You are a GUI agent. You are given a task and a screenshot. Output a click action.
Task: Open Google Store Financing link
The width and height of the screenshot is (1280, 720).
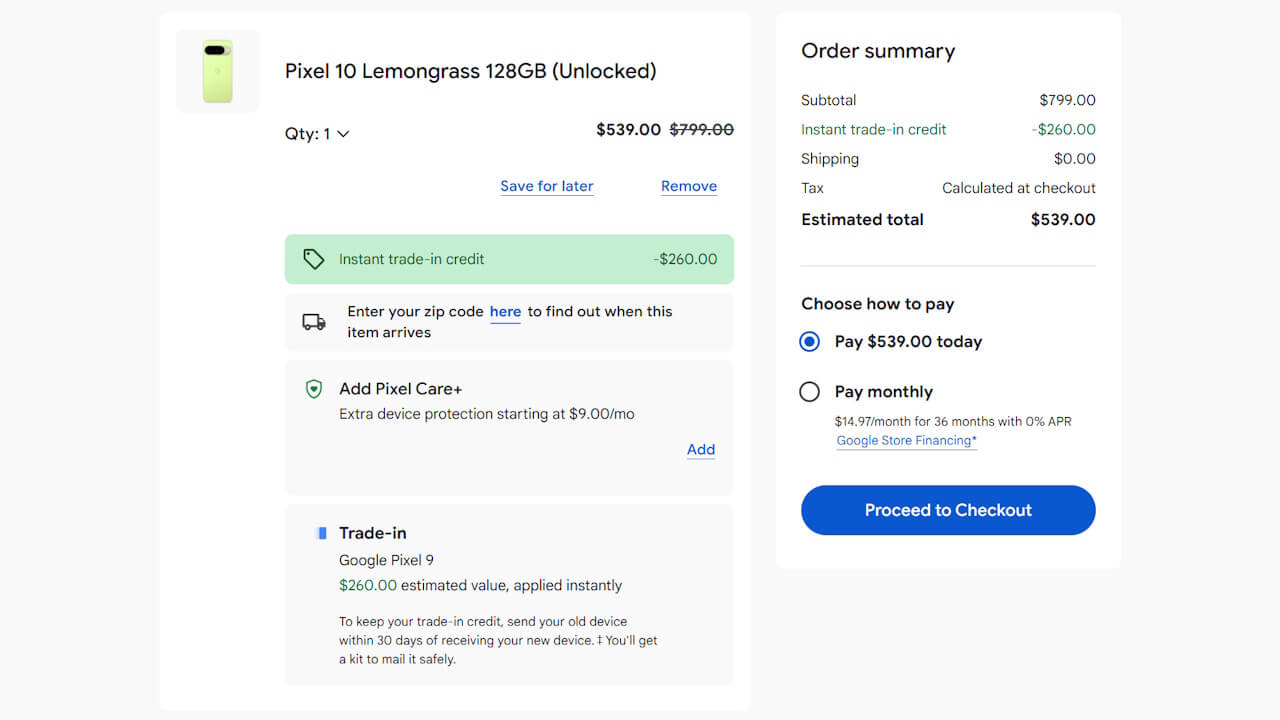point(906,441)
